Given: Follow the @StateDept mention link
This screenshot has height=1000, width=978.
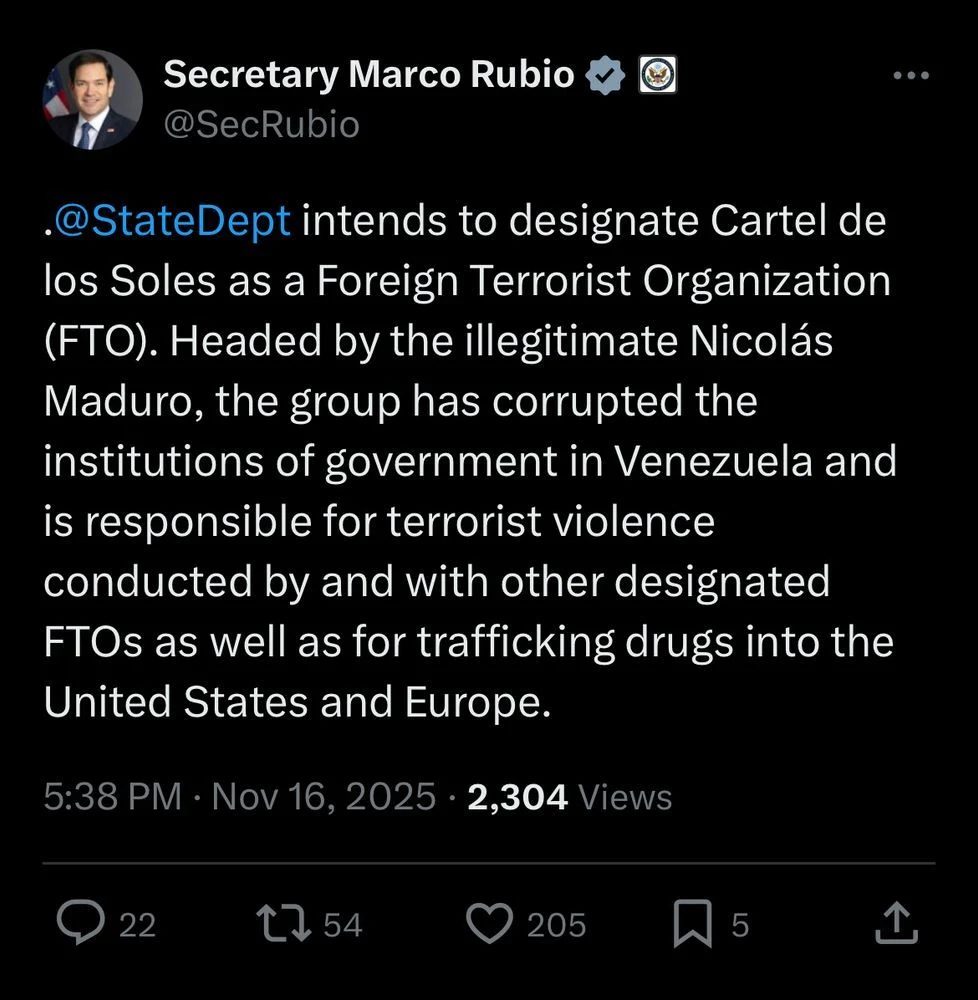Looking at the screenshot, I should click(x=174, y=220).
